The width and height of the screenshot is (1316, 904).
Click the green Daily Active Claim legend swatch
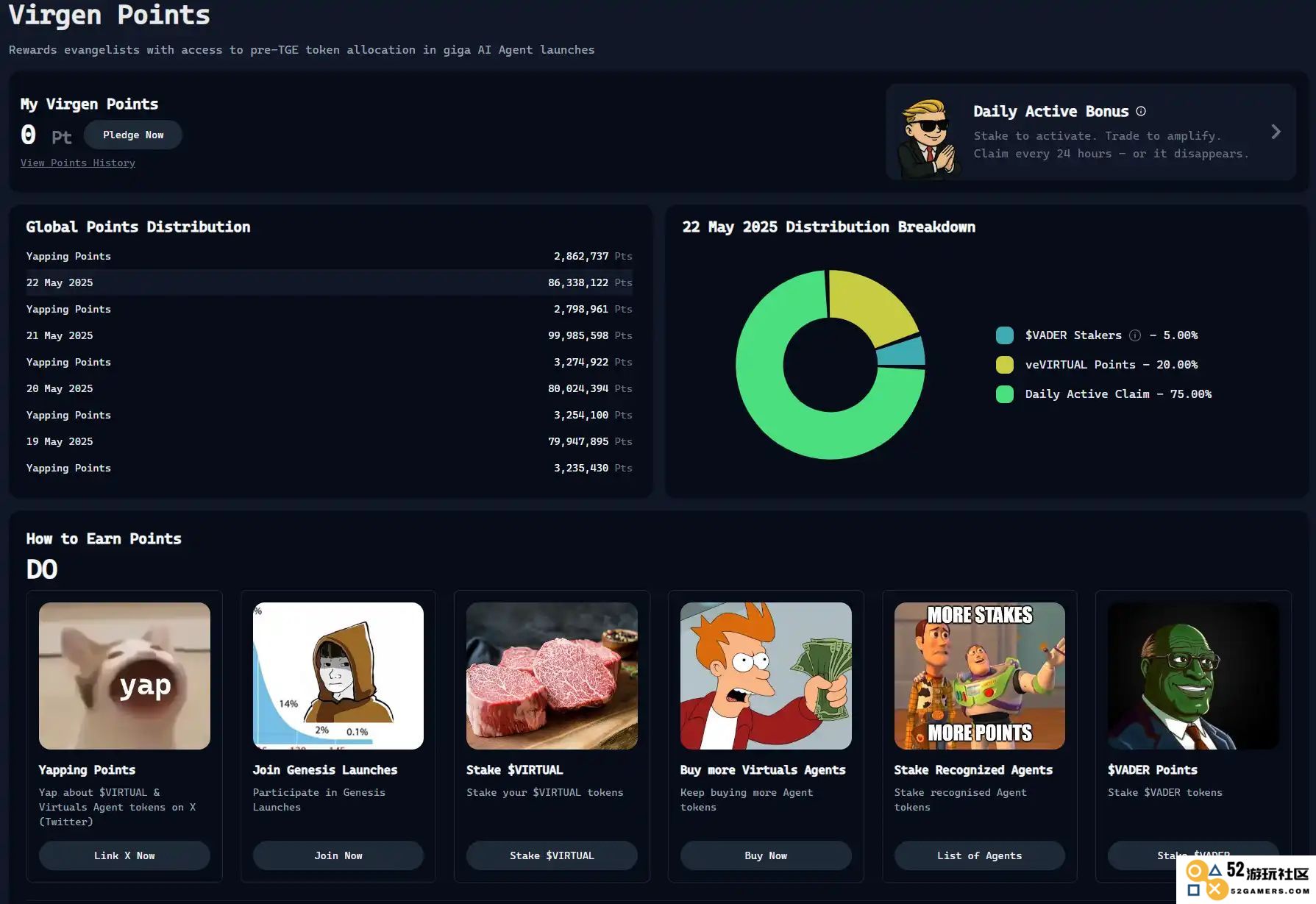[1004, 394]
